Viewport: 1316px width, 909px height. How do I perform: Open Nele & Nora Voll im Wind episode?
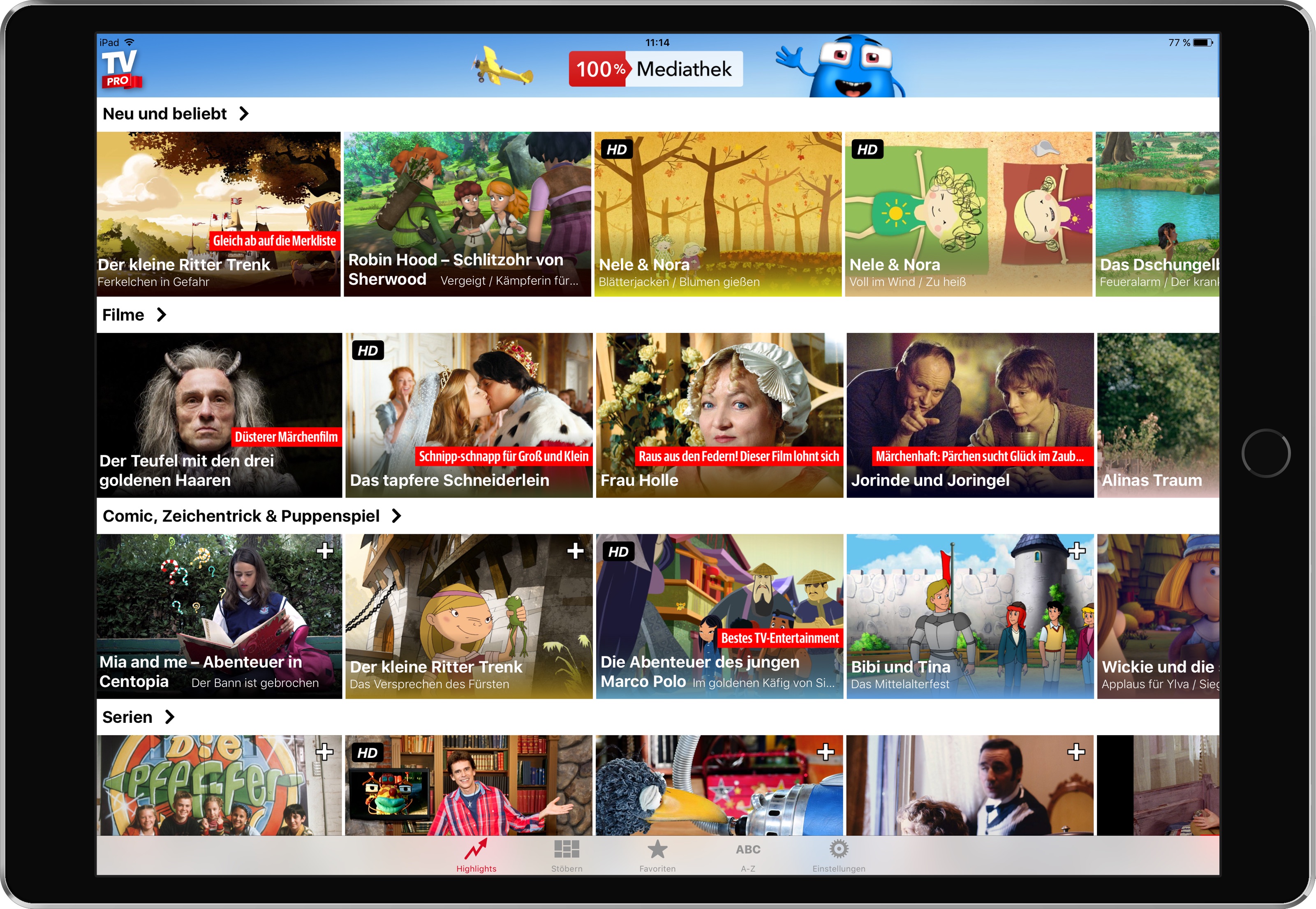pos(969,214)
